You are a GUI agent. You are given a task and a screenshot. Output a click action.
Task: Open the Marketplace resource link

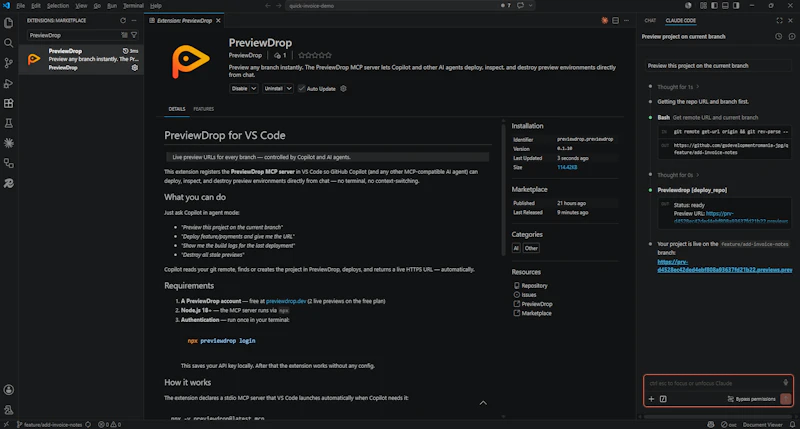click(x=536, y=313)
